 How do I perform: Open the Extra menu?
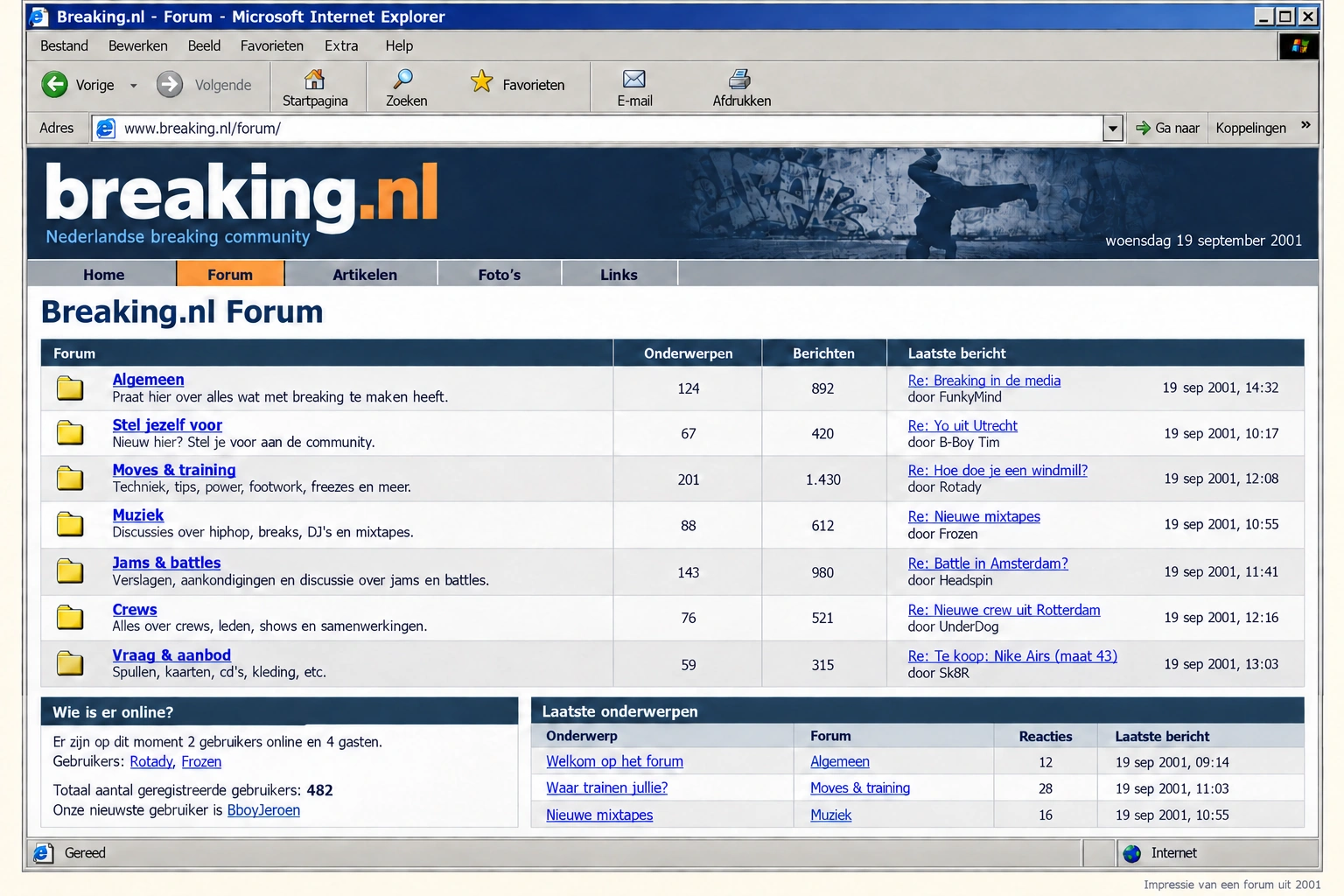click(341, 45)
